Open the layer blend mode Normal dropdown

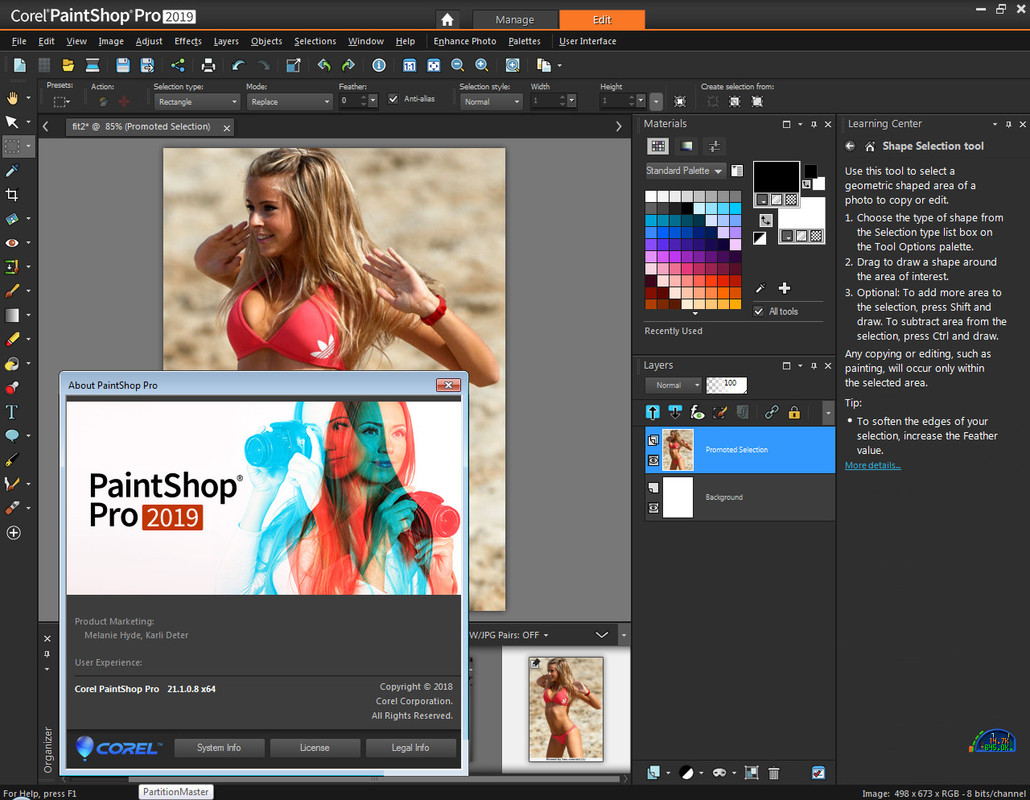673,385
